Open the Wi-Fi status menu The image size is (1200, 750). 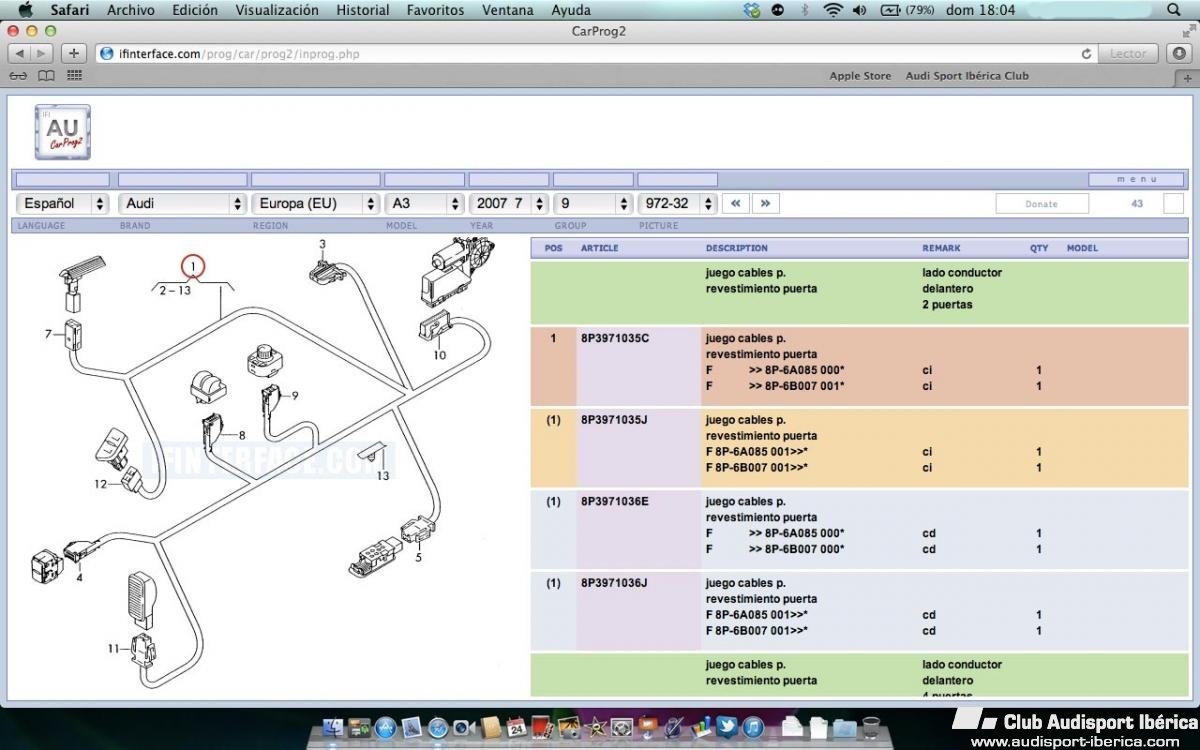tap(833, 10)
